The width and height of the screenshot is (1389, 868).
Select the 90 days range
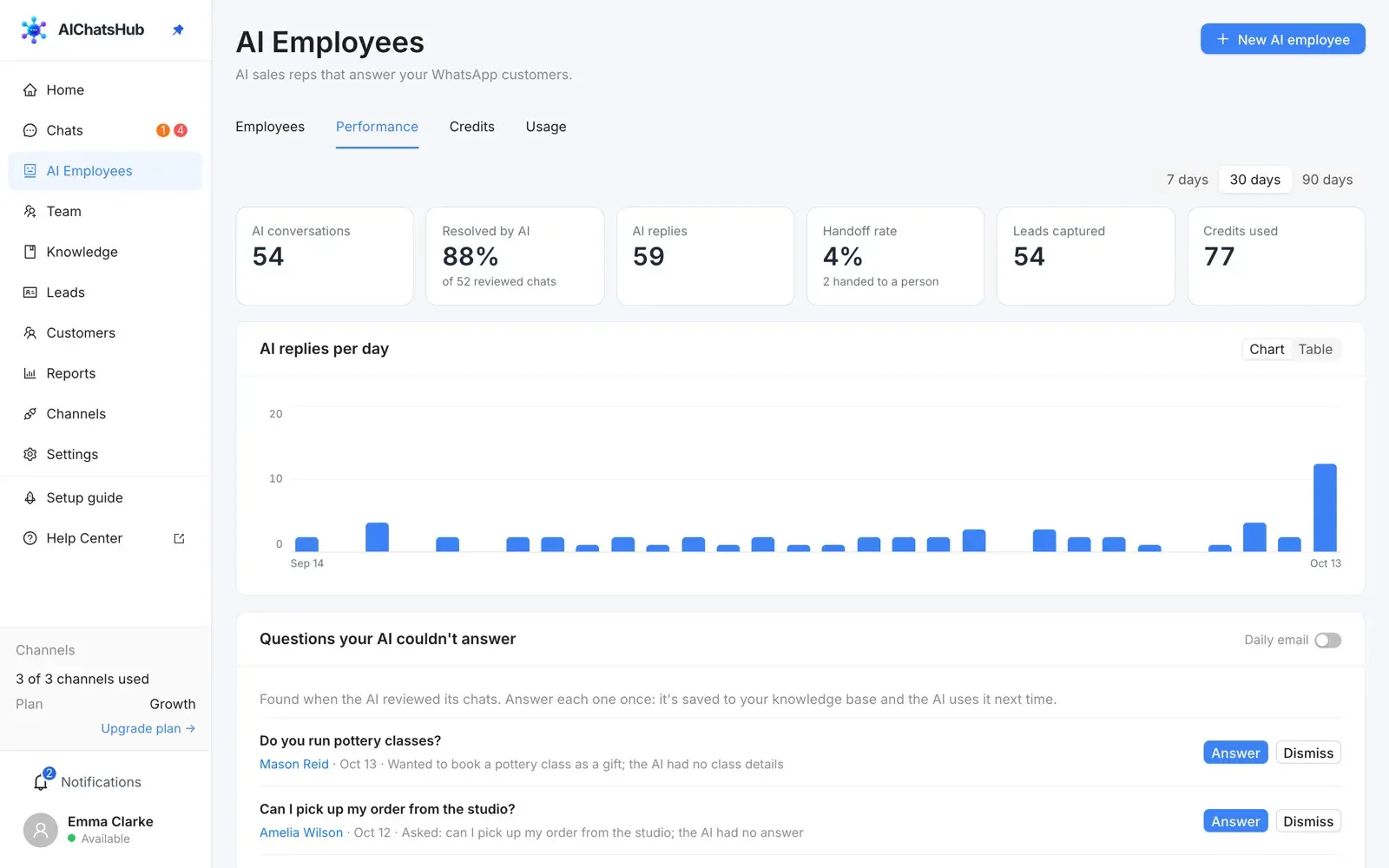click(x=1326, y=180)
